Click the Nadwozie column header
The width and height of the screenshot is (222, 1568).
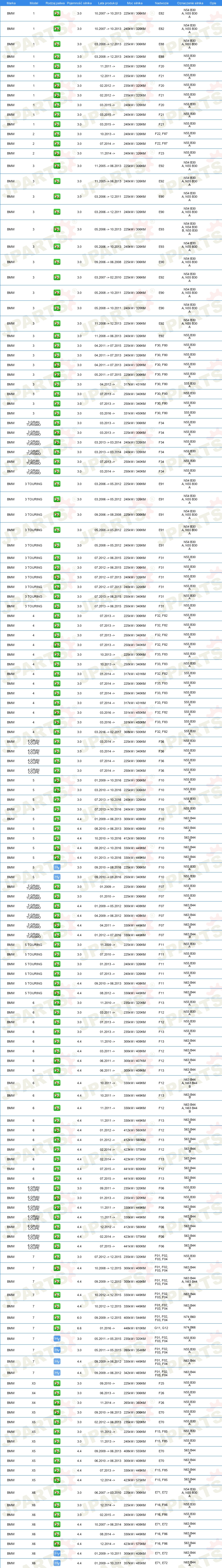click(161, 3)
